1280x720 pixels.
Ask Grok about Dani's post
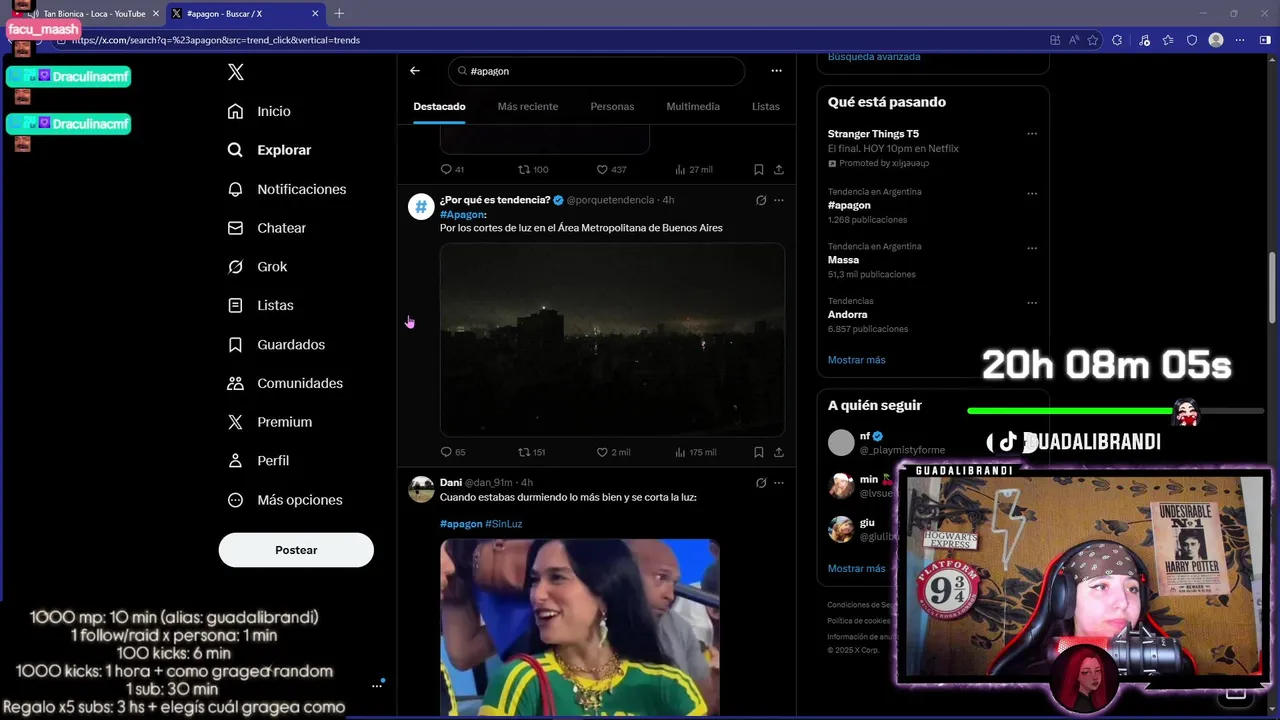[x=761, y=483]
